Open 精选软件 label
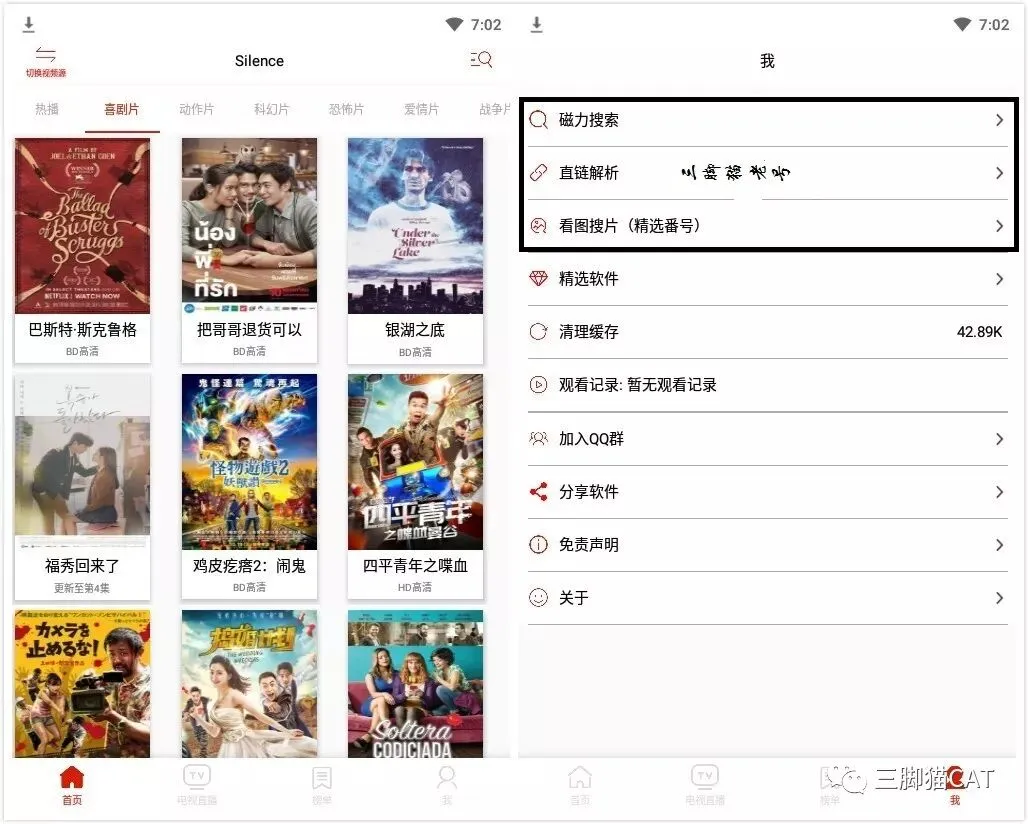The height and width of the screenshot is (824, 1028). 589,279
